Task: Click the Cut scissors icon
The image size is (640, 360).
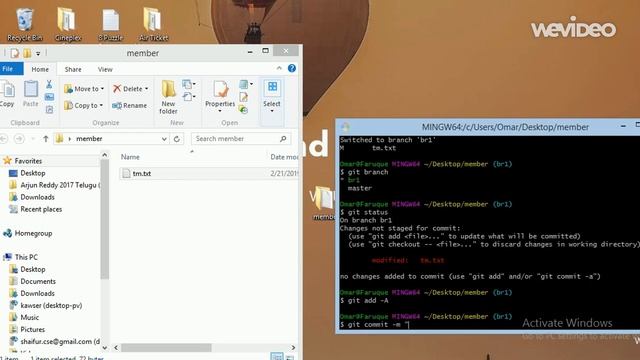Action: coord(49,84)
